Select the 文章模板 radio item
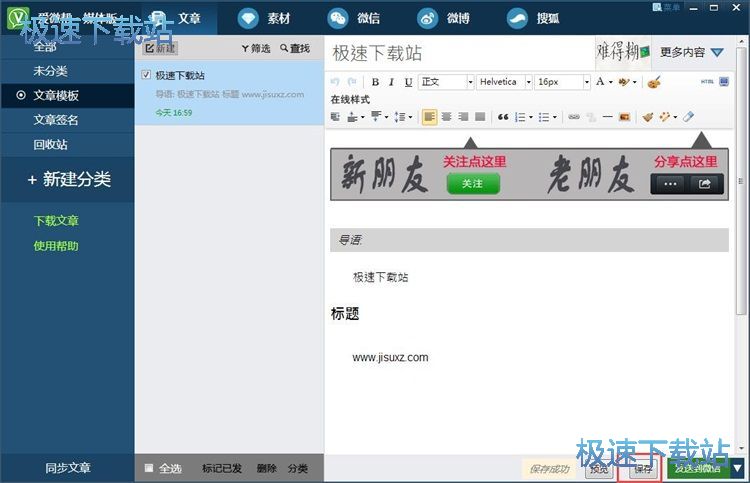This screenshot has width=750, height=483. (67, 95)
